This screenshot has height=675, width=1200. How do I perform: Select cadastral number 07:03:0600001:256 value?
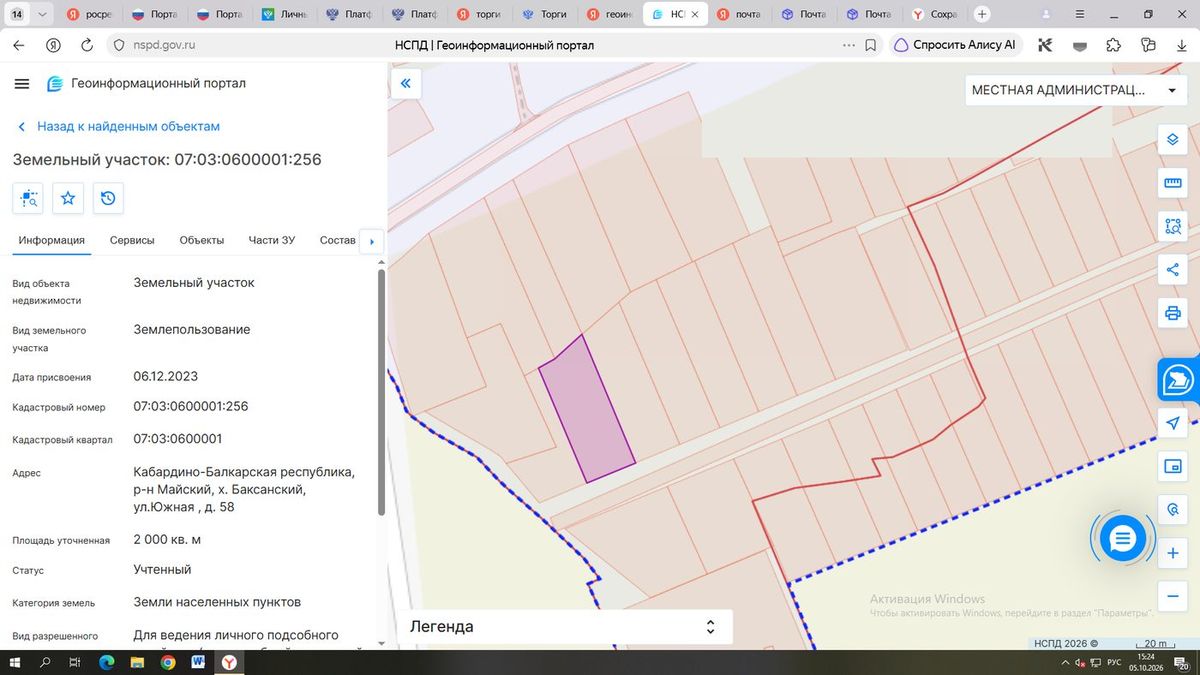point(191,406)
